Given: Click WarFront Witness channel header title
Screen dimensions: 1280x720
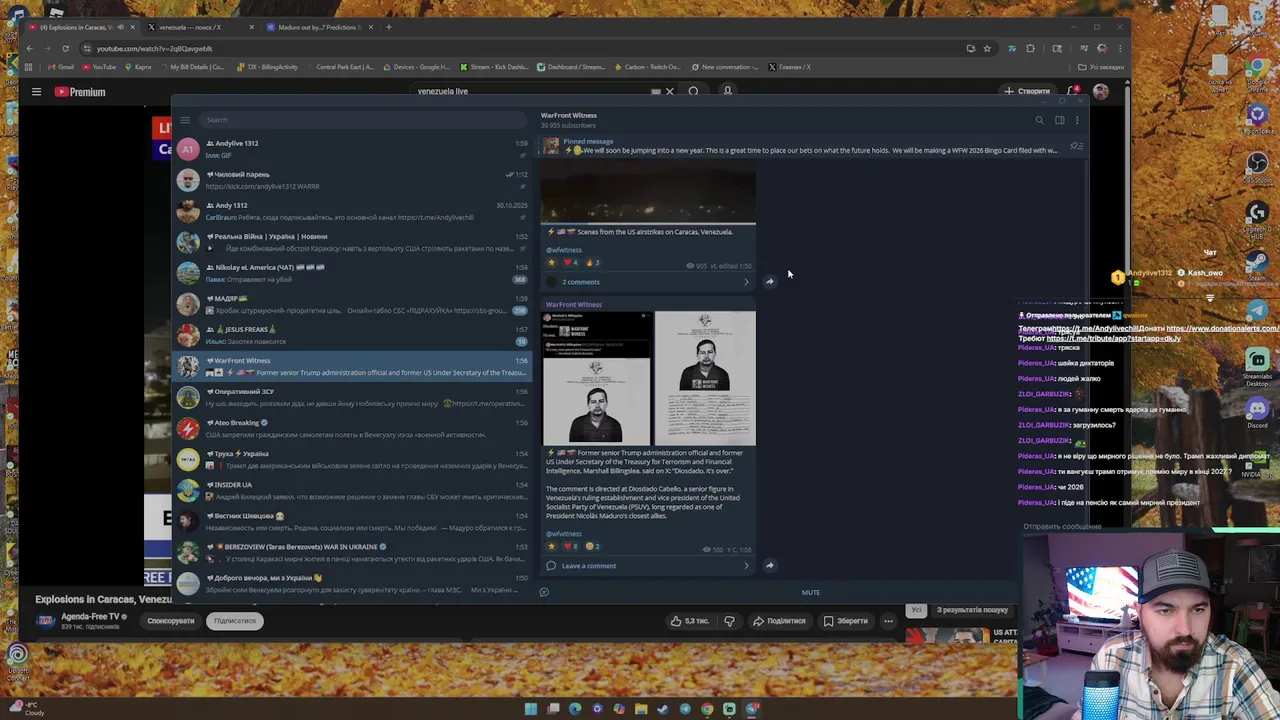Looking at the screenshot, I should [x=569, y=115].
